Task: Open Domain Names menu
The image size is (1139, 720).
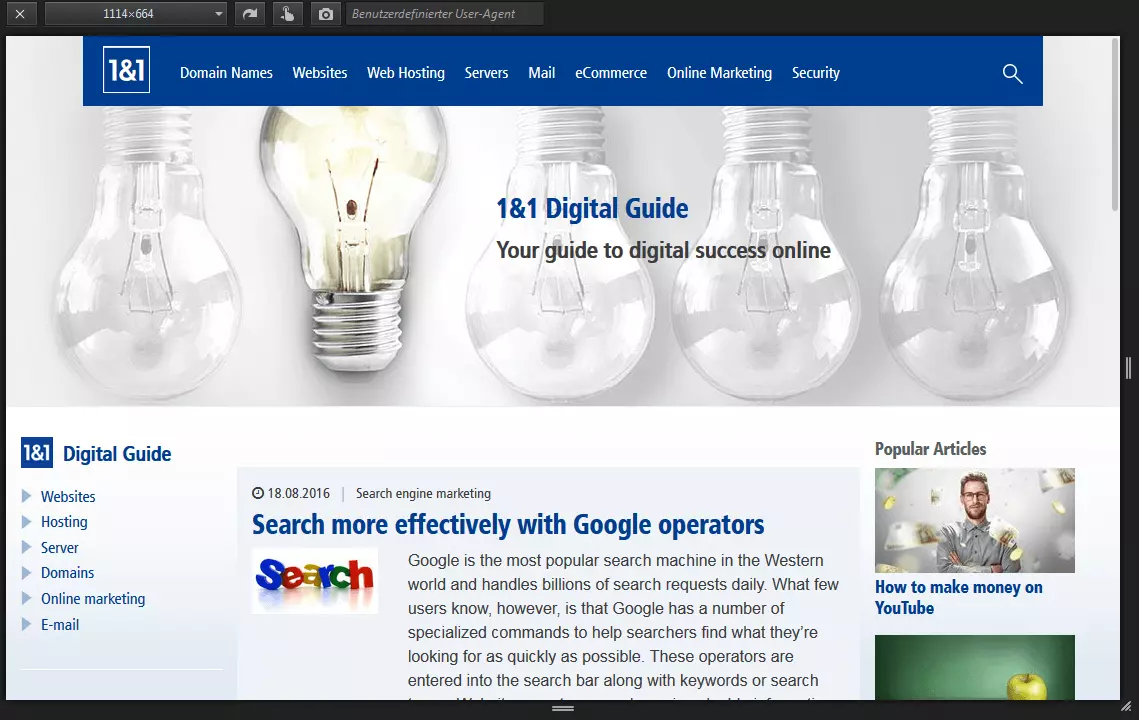Action: pos(226,73)
